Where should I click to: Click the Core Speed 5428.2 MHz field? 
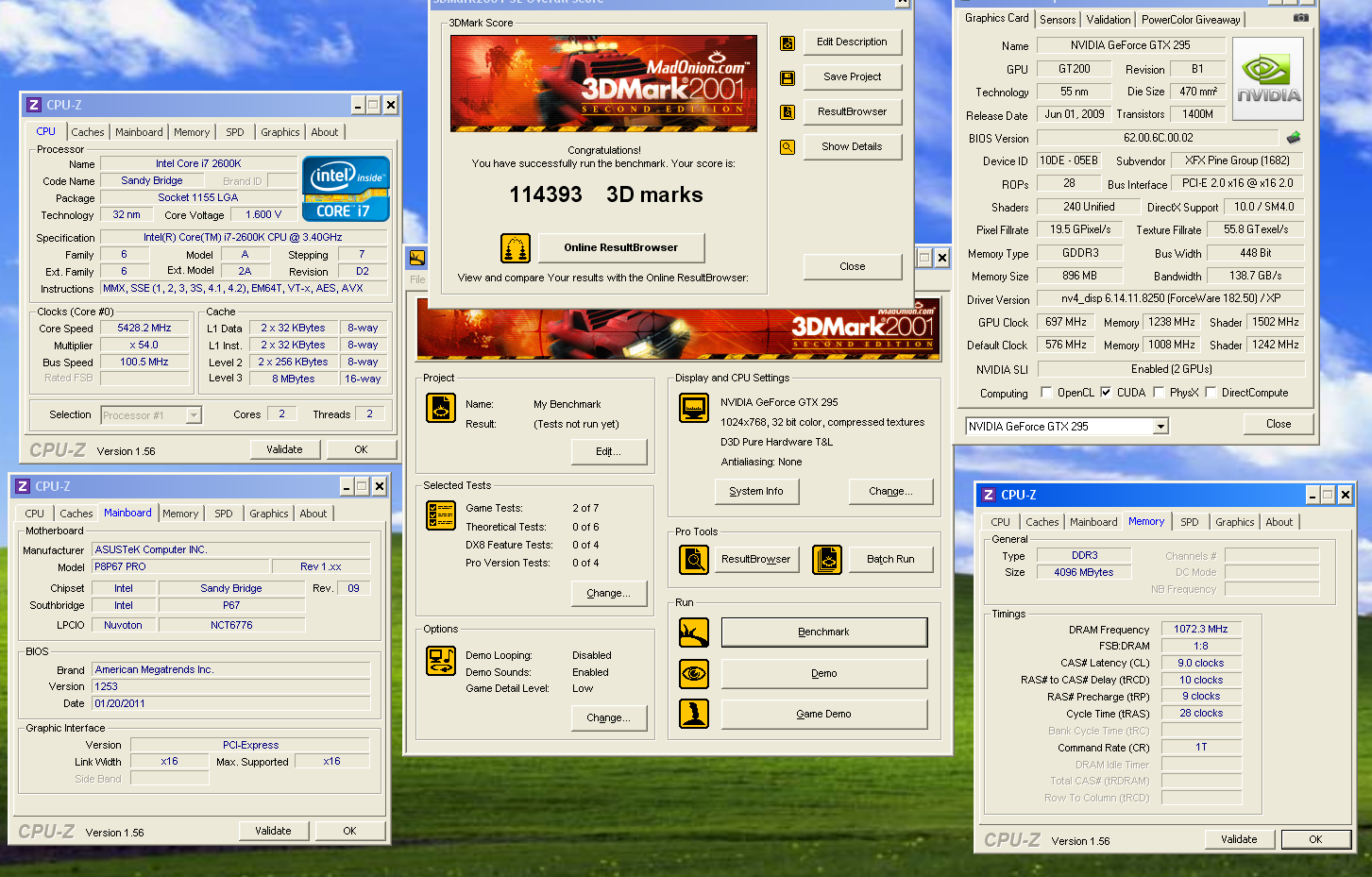[144, 329]
